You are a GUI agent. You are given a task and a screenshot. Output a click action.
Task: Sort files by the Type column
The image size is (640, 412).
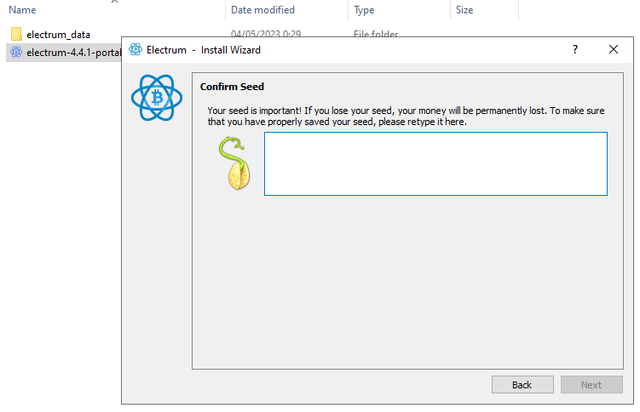point(364,10)
